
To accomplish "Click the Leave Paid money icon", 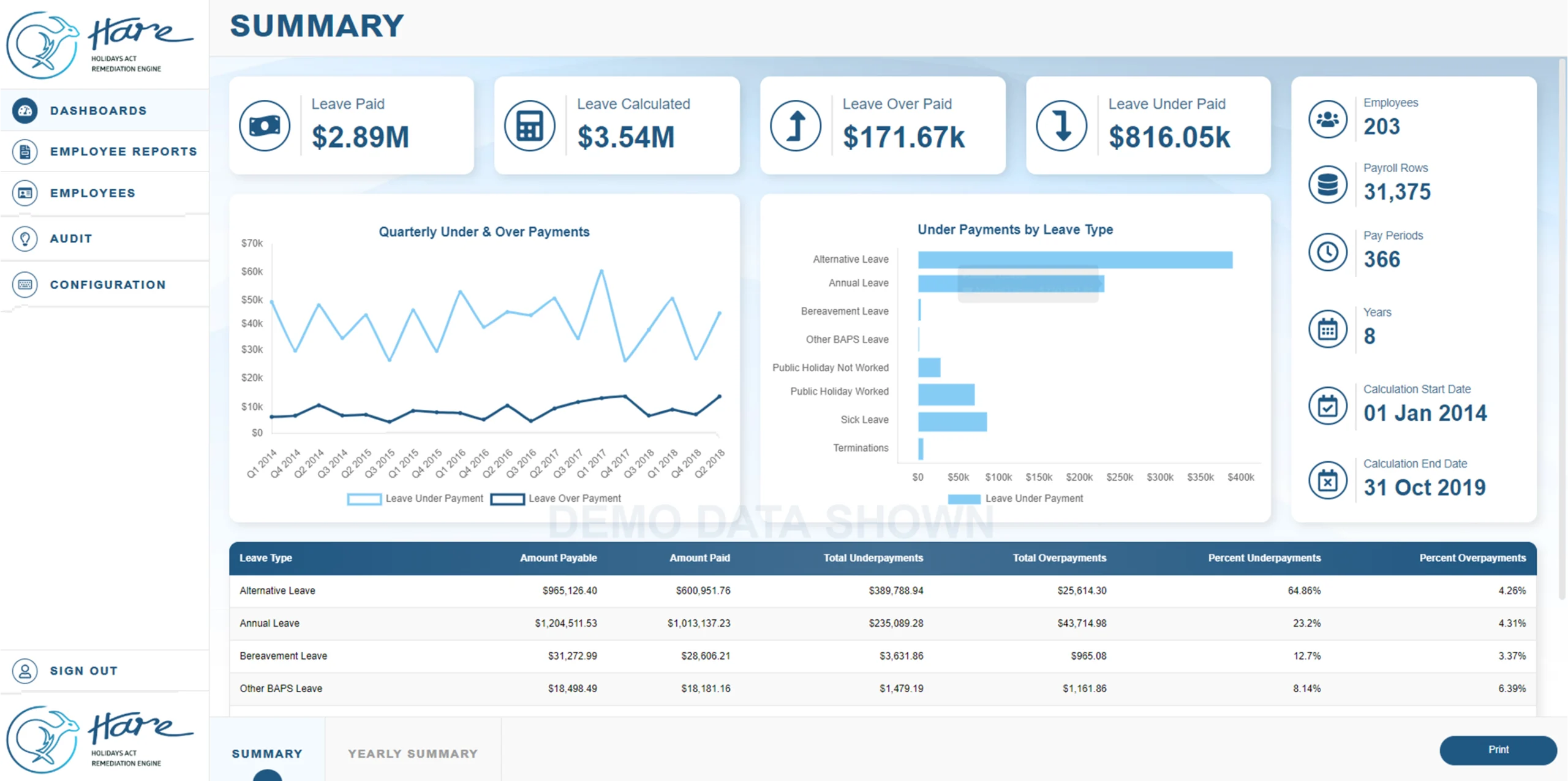I will [x=265, y=126].
